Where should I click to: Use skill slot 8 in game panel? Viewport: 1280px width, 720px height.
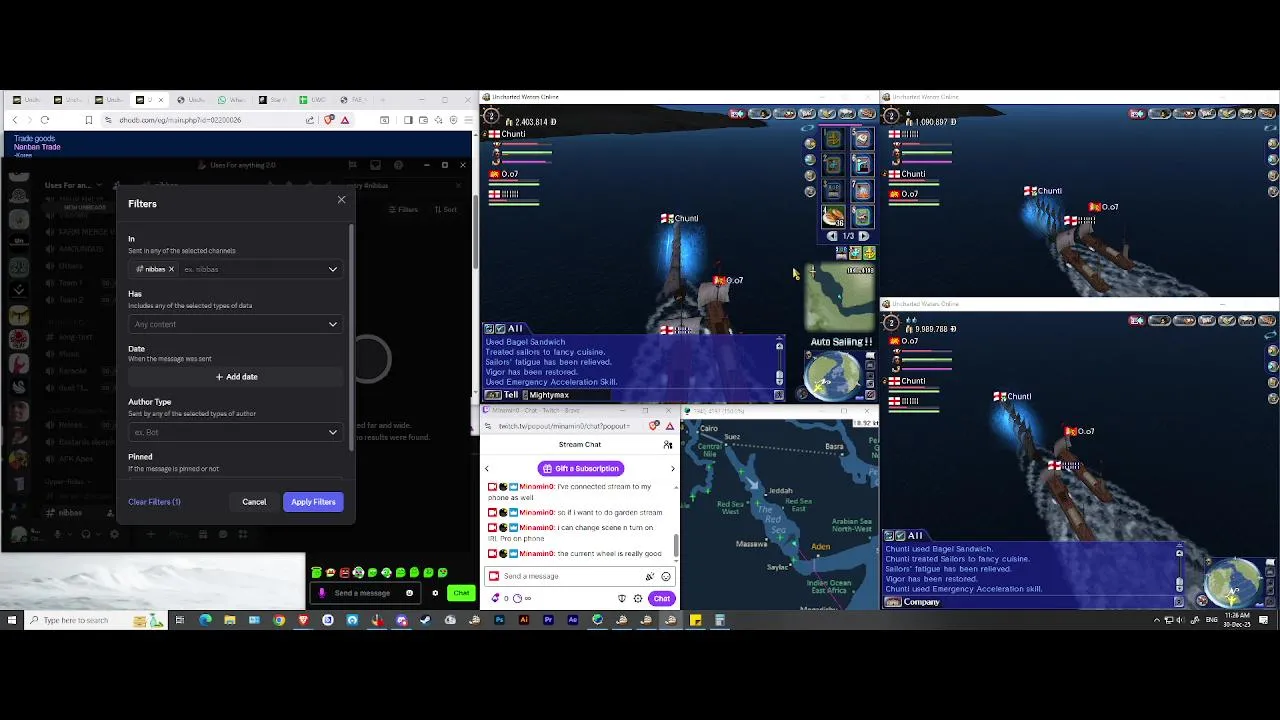click(x=862, y=215)
